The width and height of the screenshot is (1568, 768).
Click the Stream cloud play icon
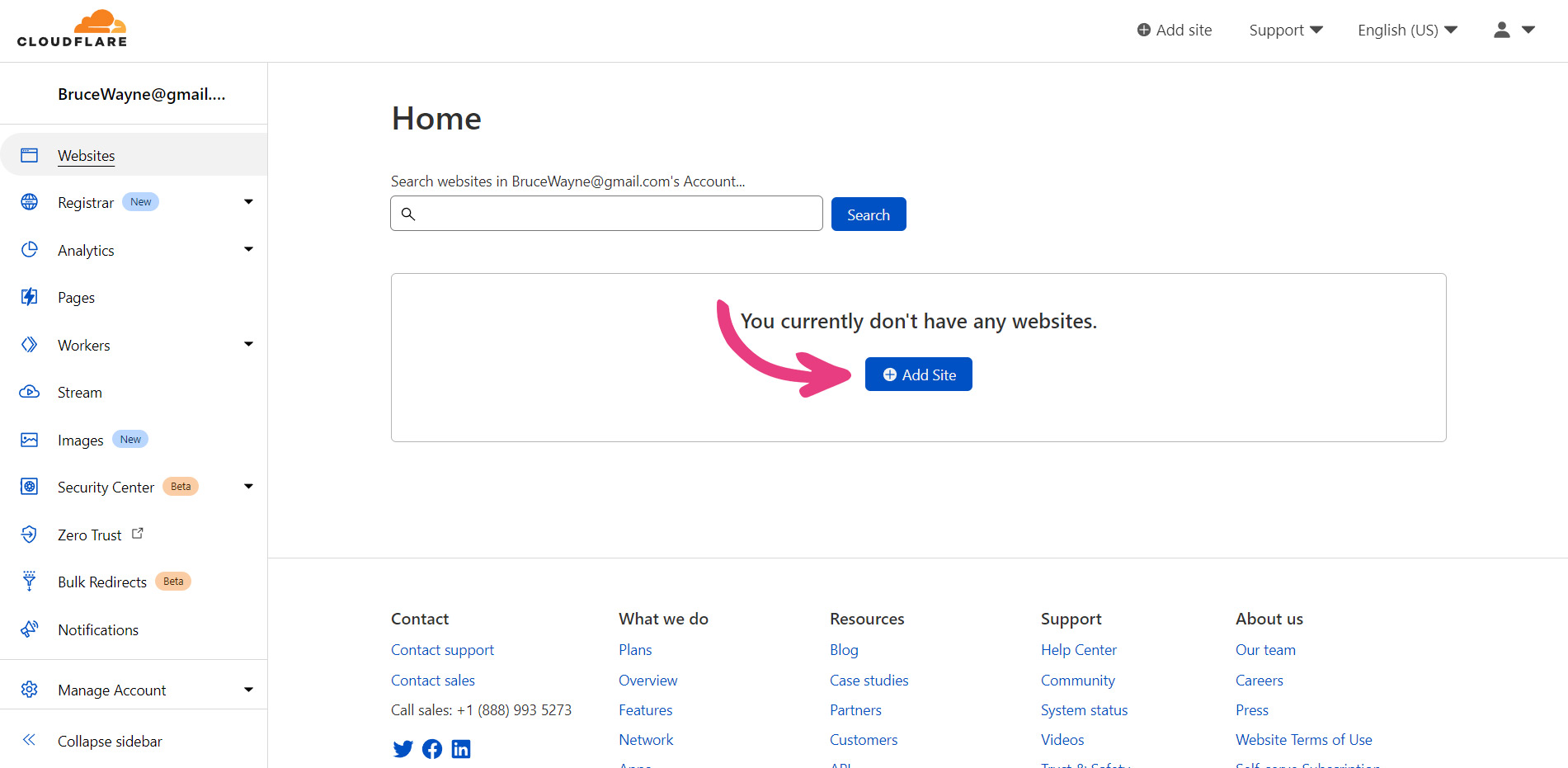pyautogui.click(x=30, y=392)
